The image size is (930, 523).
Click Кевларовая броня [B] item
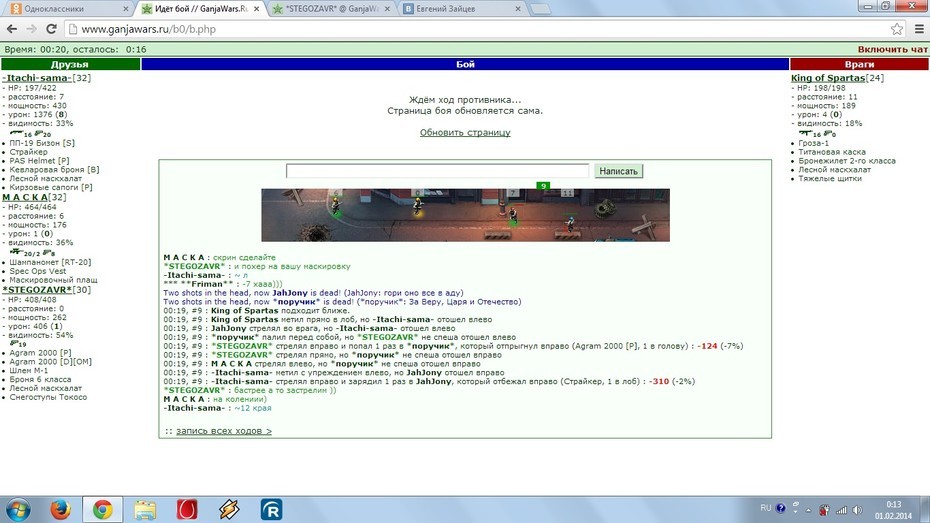click(x=55, y=170)
